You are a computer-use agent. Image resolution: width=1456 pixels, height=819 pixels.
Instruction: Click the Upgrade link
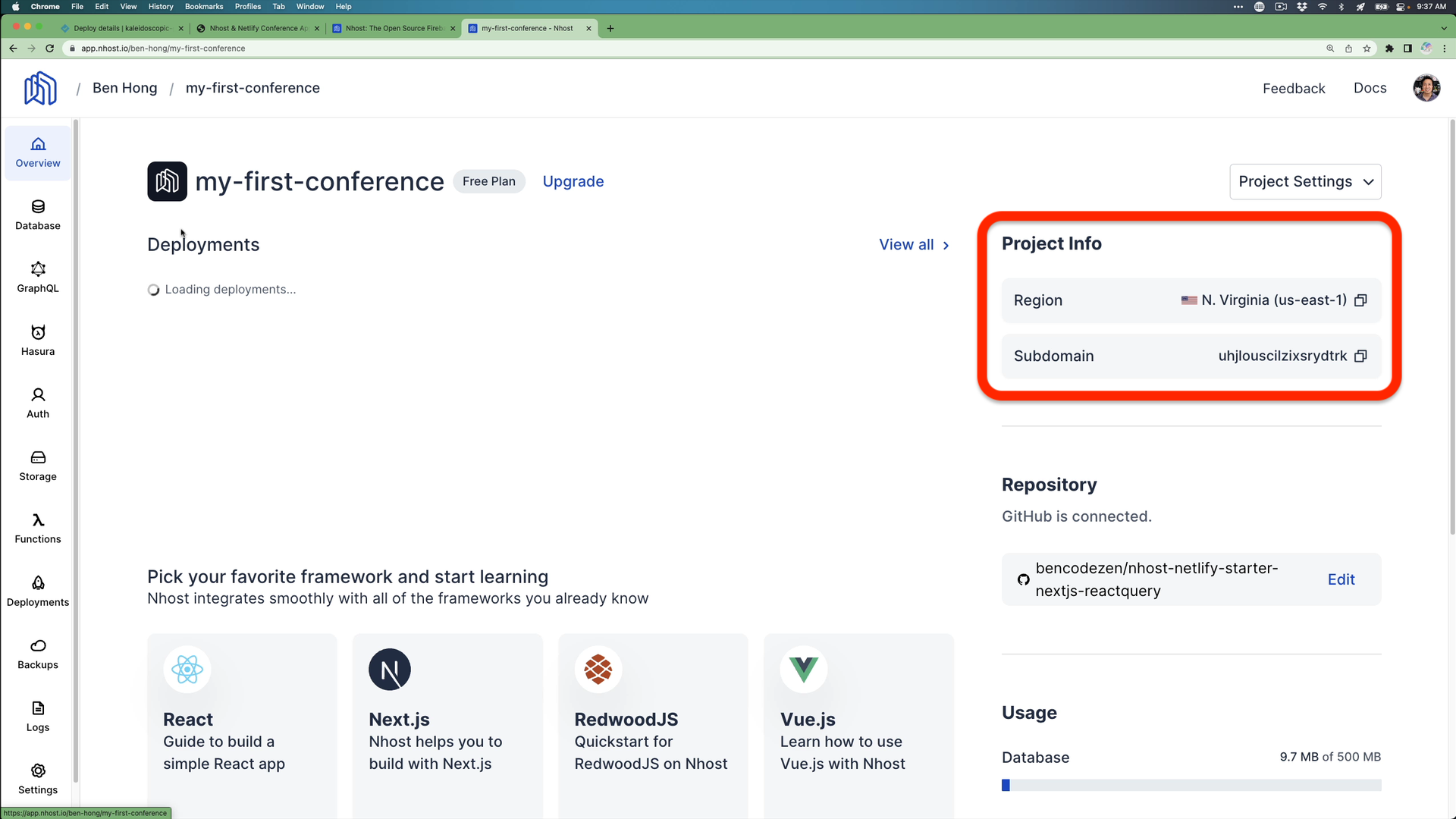(573, 182)
